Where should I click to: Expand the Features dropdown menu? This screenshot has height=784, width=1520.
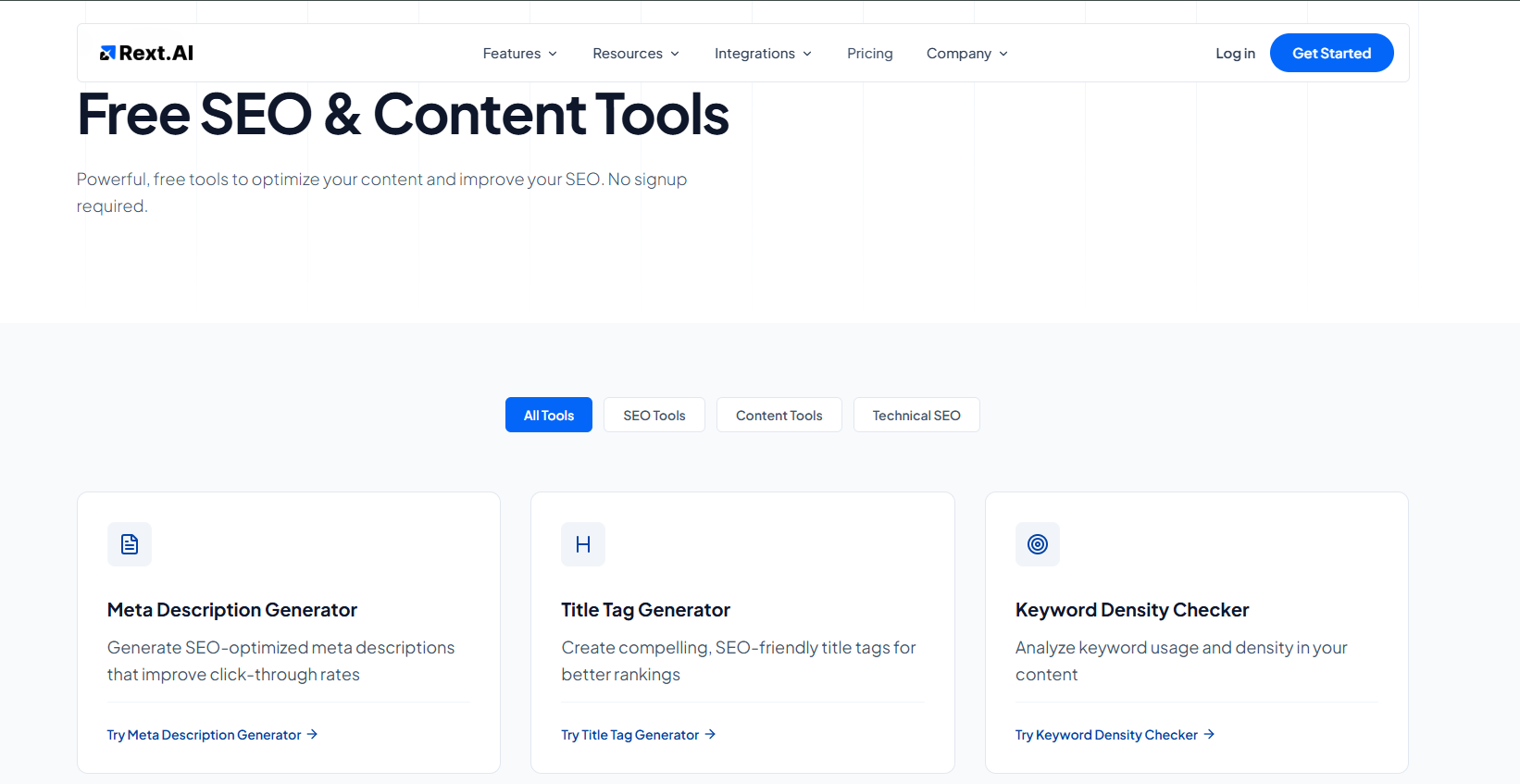[519, 54]
